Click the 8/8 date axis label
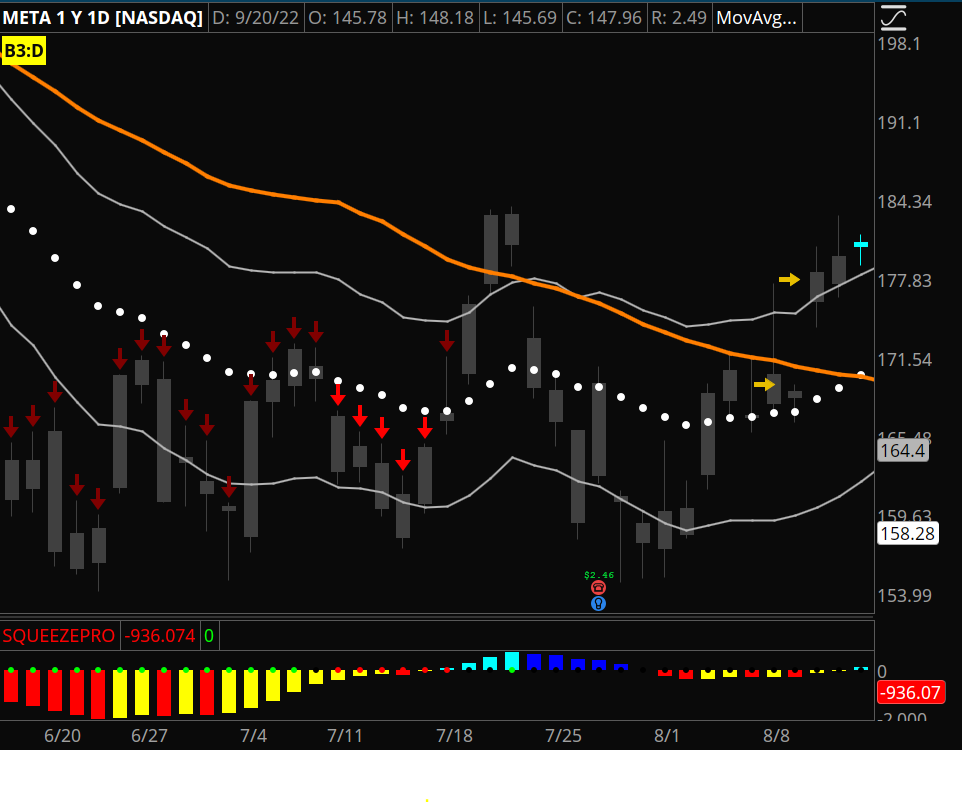Viewport: 962px width, 802px height. [776, 735]
